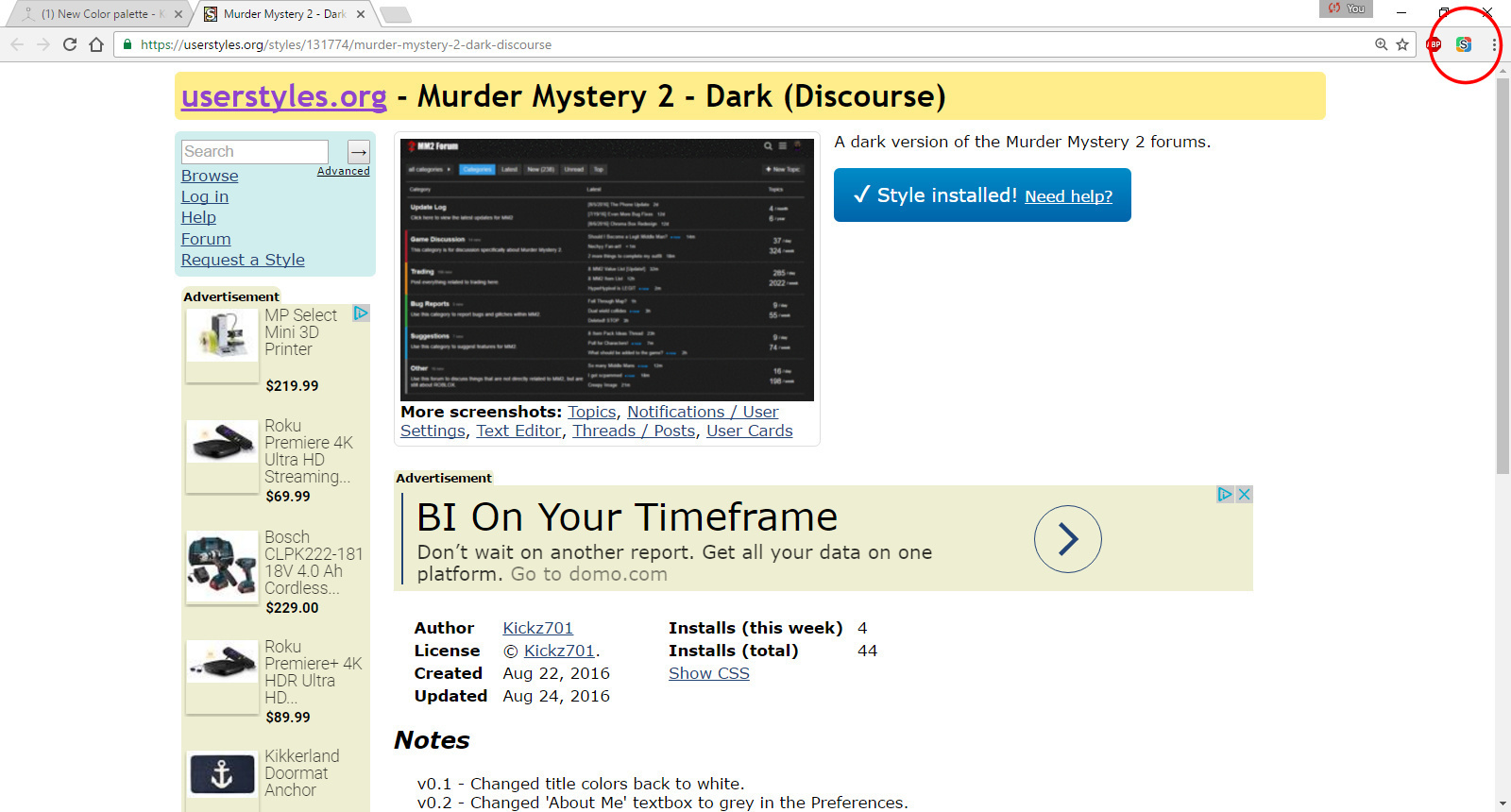Open the browser home page
Screen dimensions: 1511x812
(x=96, y=44)
